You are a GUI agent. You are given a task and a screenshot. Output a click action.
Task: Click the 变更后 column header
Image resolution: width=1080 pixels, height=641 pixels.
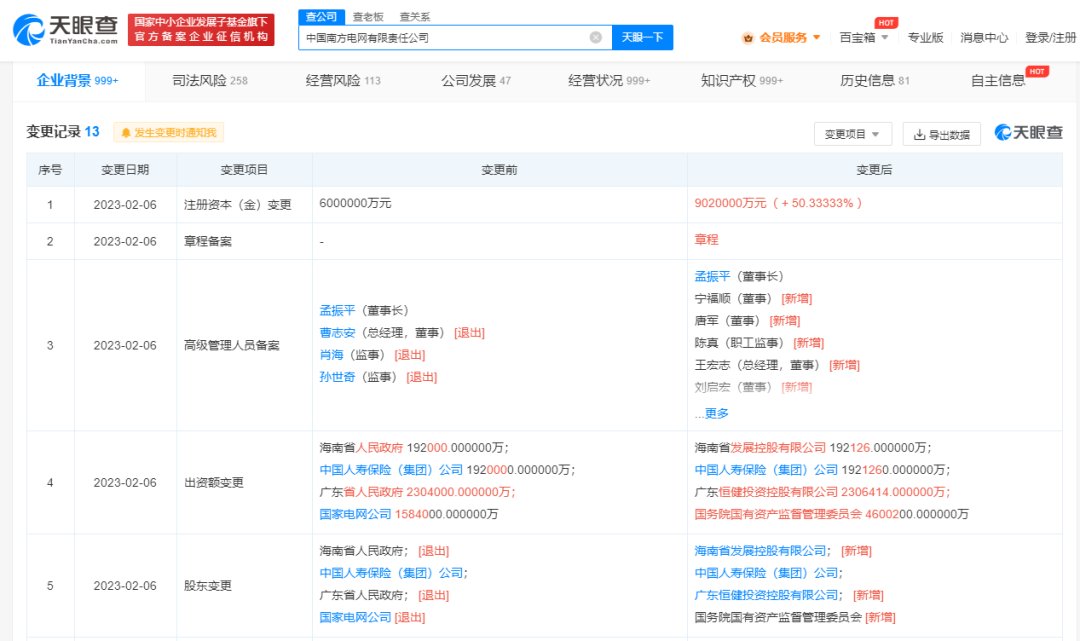pyautogui.click(x=874, y=169)
